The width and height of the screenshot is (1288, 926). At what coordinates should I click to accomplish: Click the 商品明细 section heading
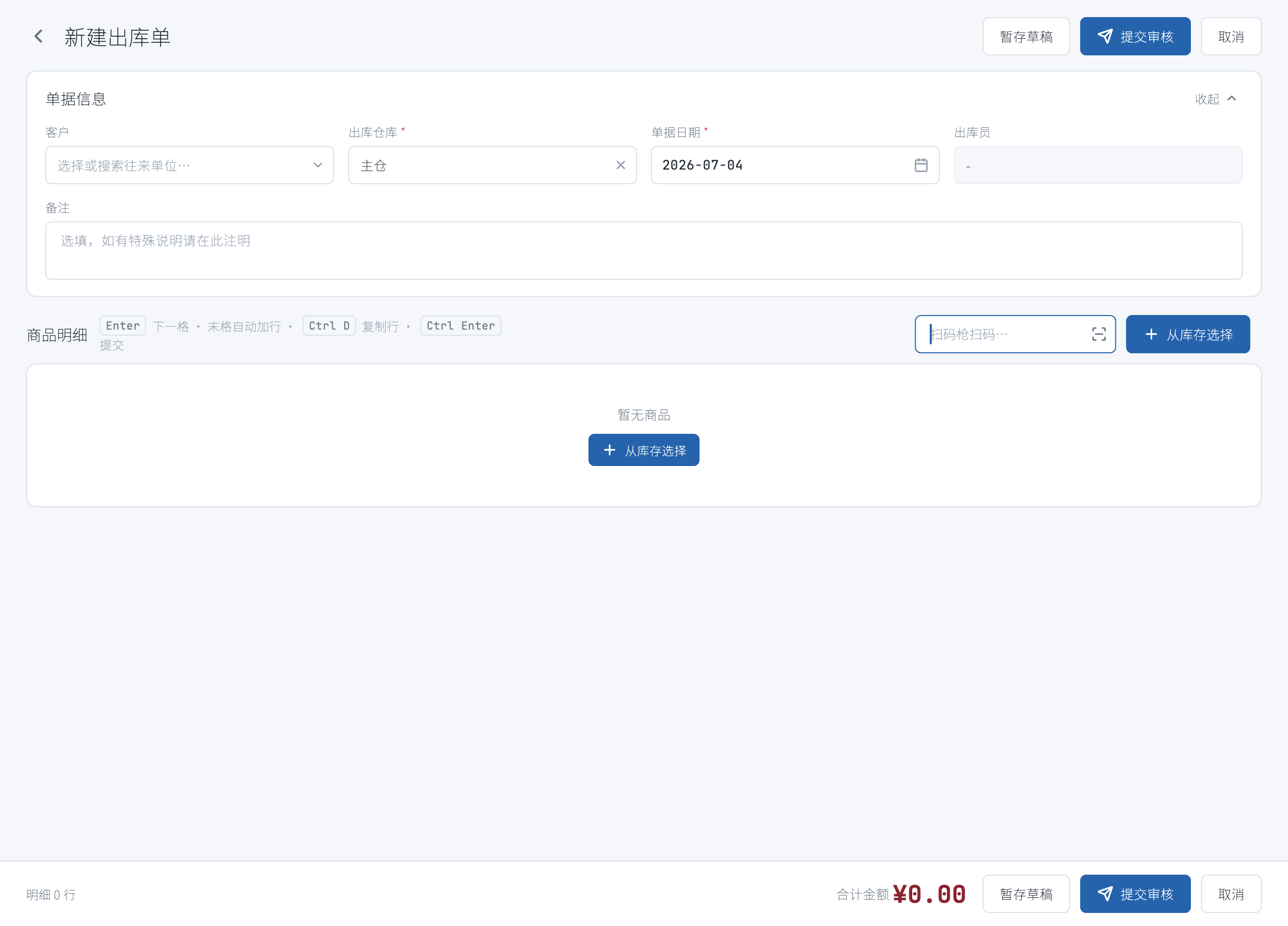click(x=57, y=335)
